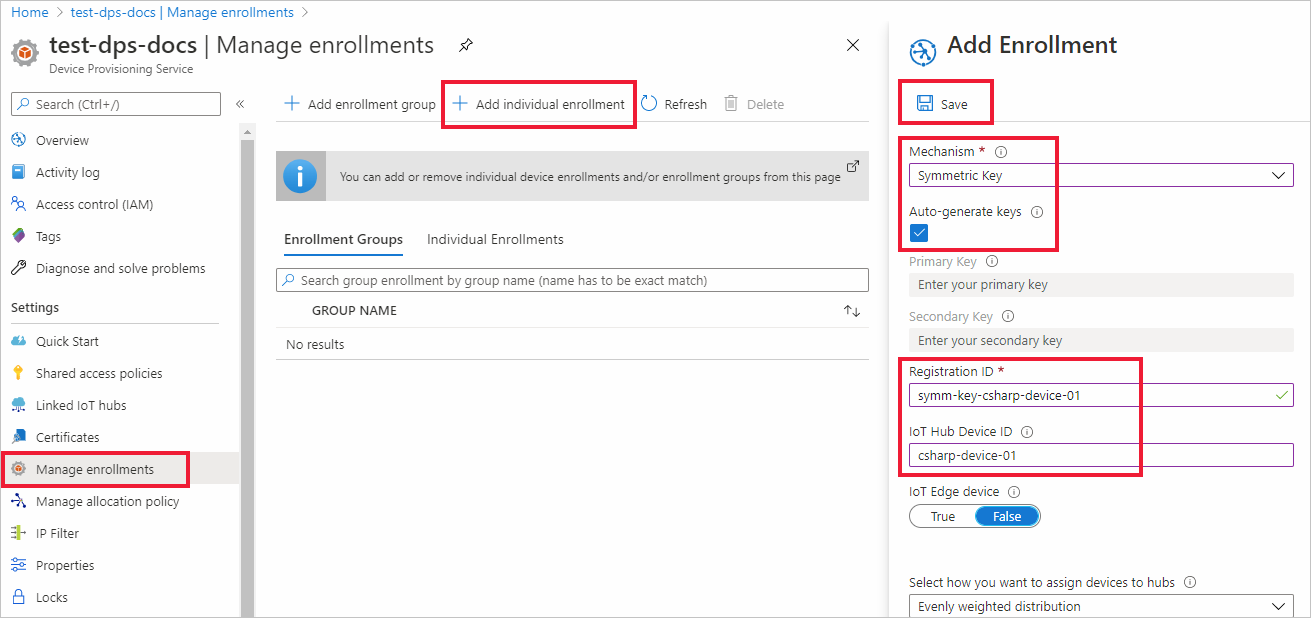Click Add individual enrollment button
Image resolution: width=1311 pixels, height=618 pixels.
pyautogui.click(x=539, y=104)
